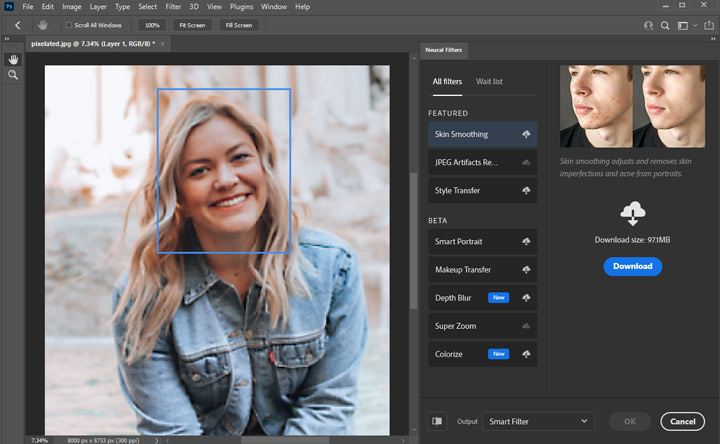Toggle the preview changes icon beside Output

(437, 422)
